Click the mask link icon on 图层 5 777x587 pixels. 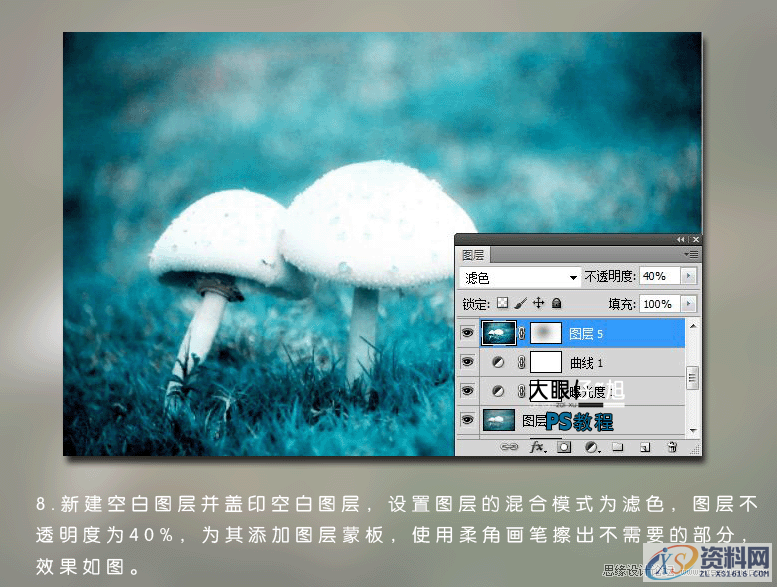[522, 333]
